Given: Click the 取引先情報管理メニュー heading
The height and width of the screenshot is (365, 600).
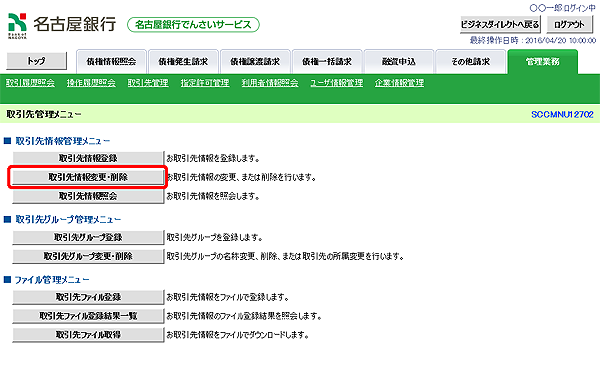Looking at the screenshot, I should [62, 141].
